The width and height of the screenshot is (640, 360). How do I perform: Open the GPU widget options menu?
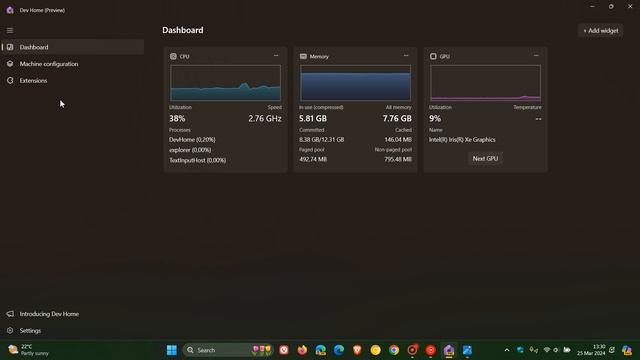tap(536, 56)
